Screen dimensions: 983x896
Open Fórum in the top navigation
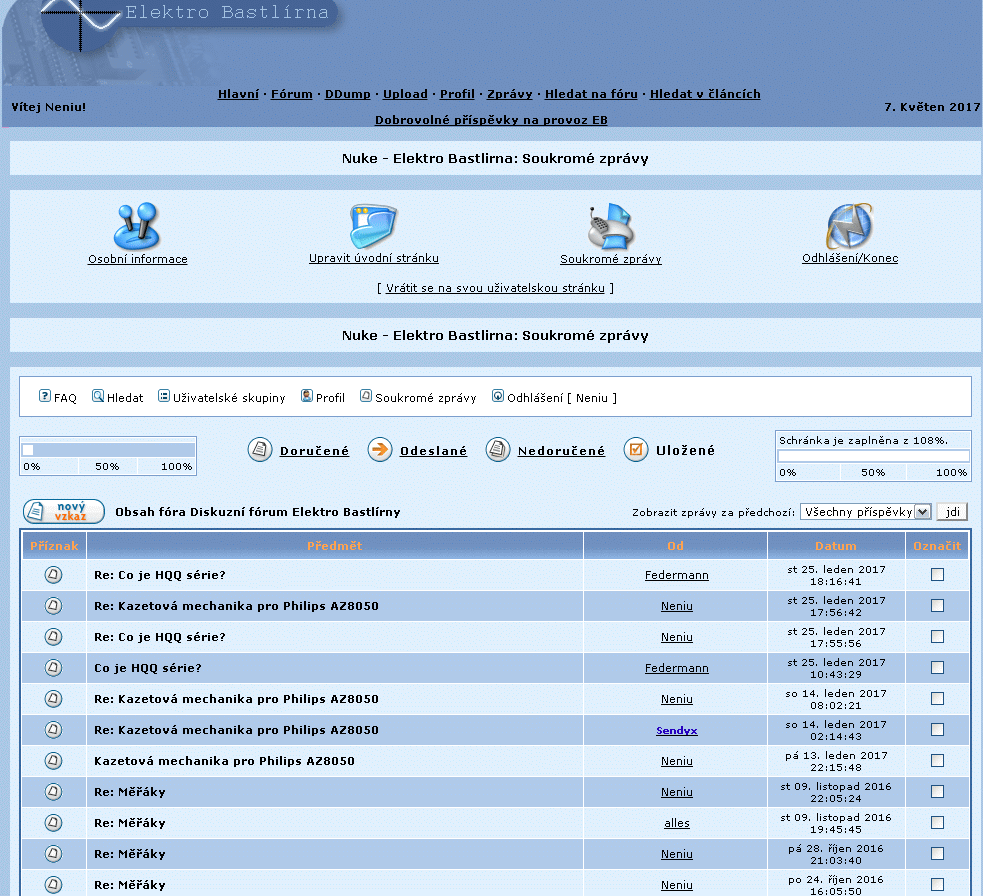(x=291, y=94)
